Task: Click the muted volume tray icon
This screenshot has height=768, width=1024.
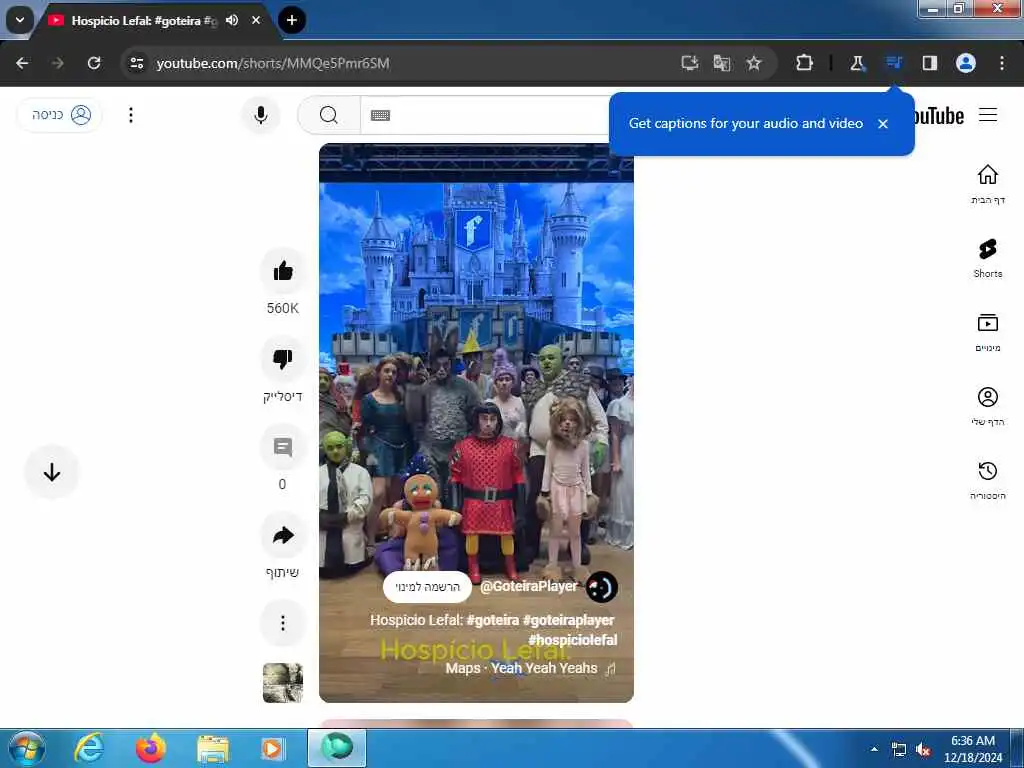Action: [x=923, y=750]
